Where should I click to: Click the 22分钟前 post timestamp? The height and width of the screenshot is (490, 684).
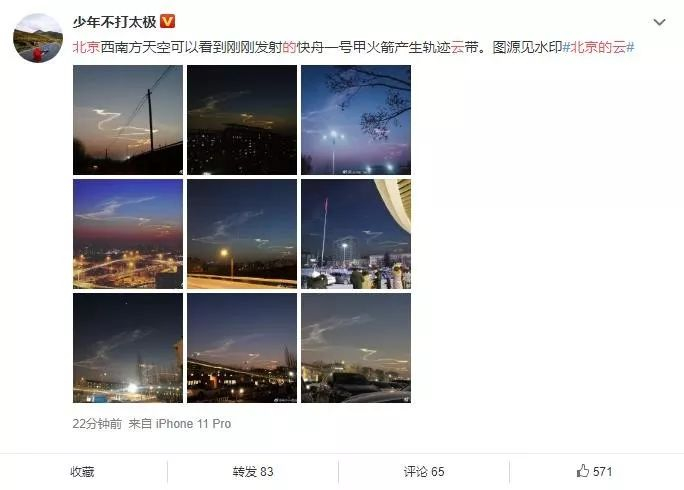pyautogui.click(x=97, y=424)
